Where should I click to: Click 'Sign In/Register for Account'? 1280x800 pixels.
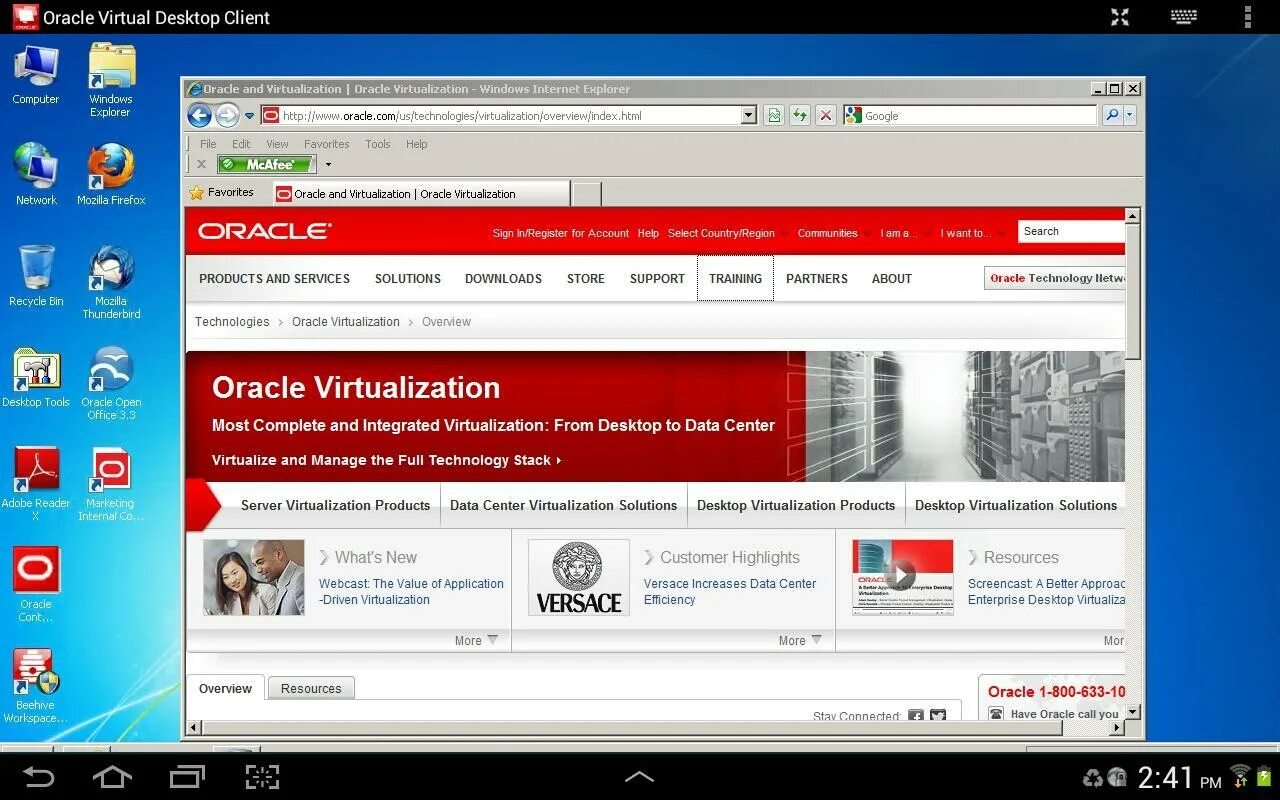coord(560,233)
